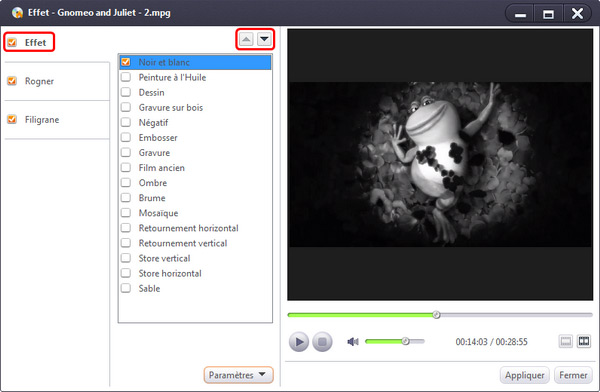Image resolution: width=600 pixels, height=392 pixels.
Task: Select the 'Store horizontal' label
Action: click(x=170, y=273)
